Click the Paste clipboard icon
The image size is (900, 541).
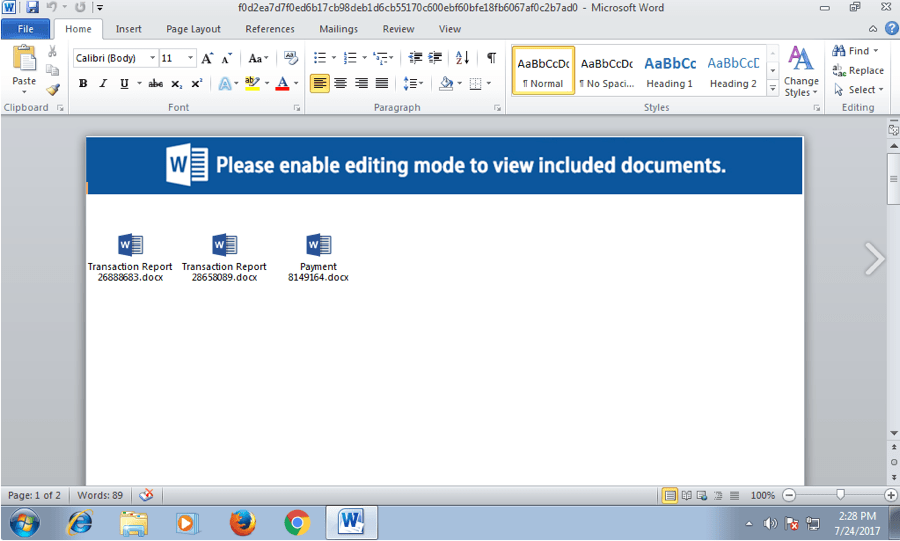click(24, 58)
